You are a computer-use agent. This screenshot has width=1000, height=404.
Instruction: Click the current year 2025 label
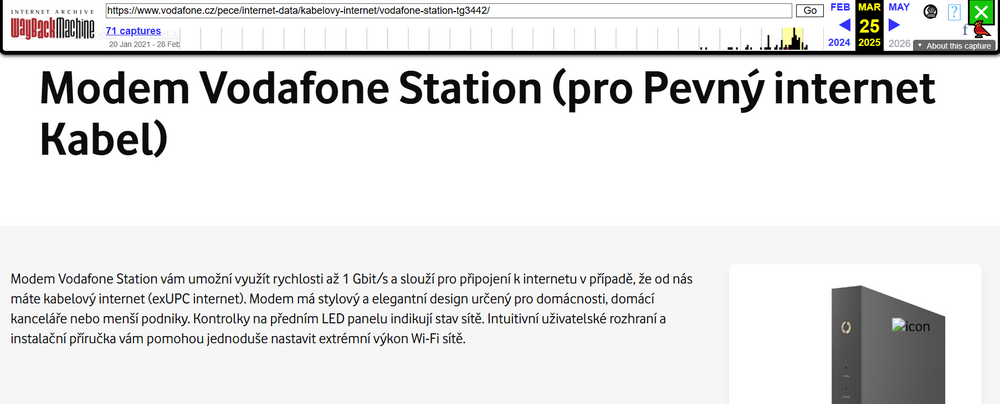869,43
